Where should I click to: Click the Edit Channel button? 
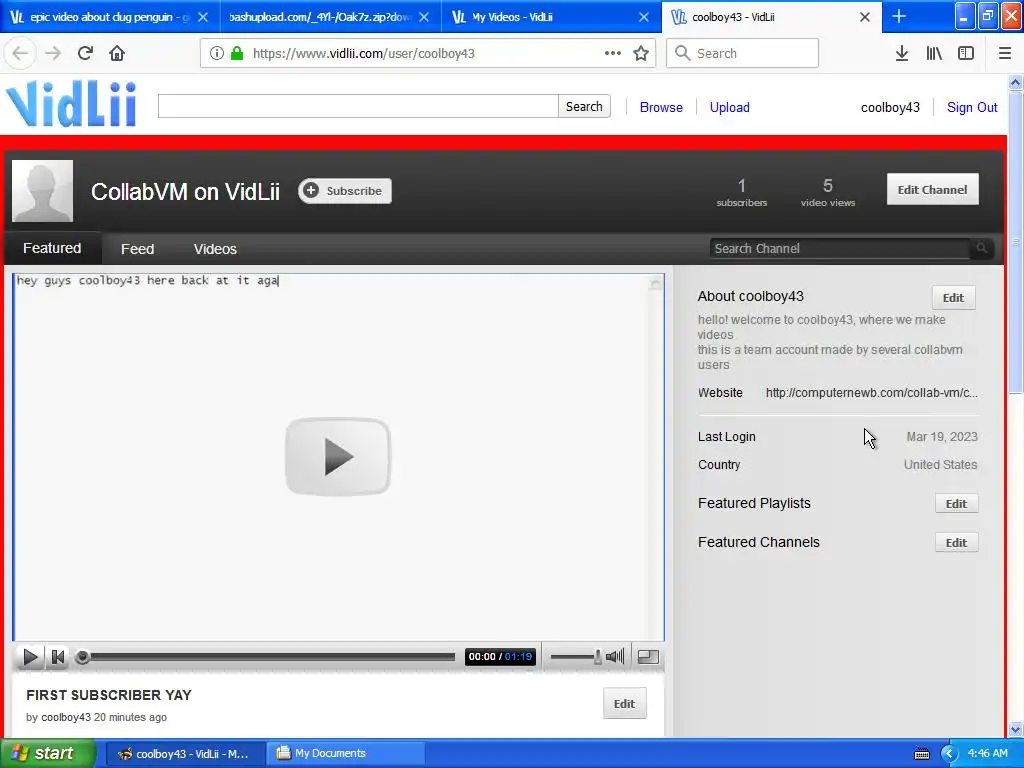[x=933, y=189]
